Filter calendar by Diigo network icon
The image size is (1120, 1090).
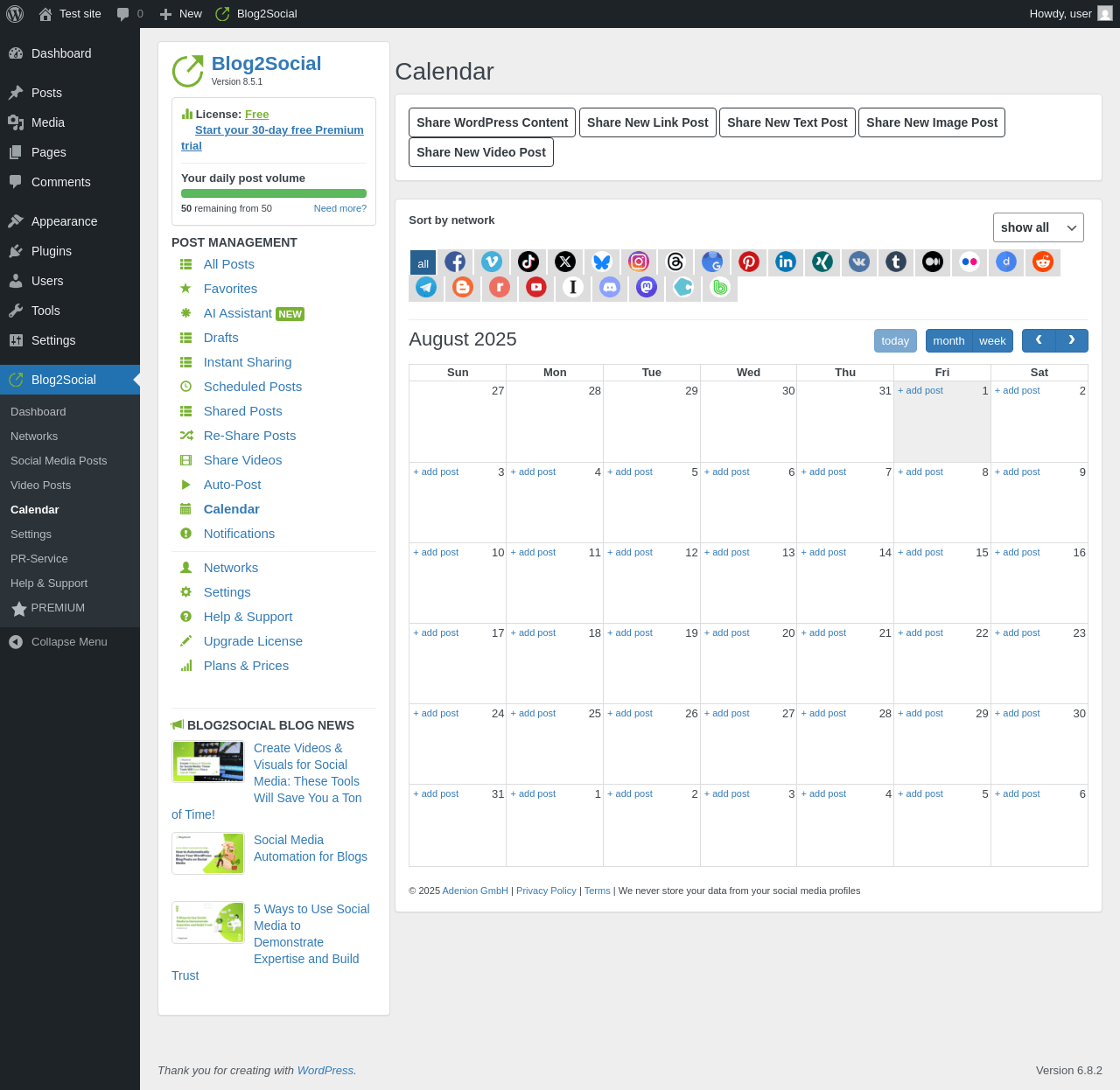(x=1006, y=262)
